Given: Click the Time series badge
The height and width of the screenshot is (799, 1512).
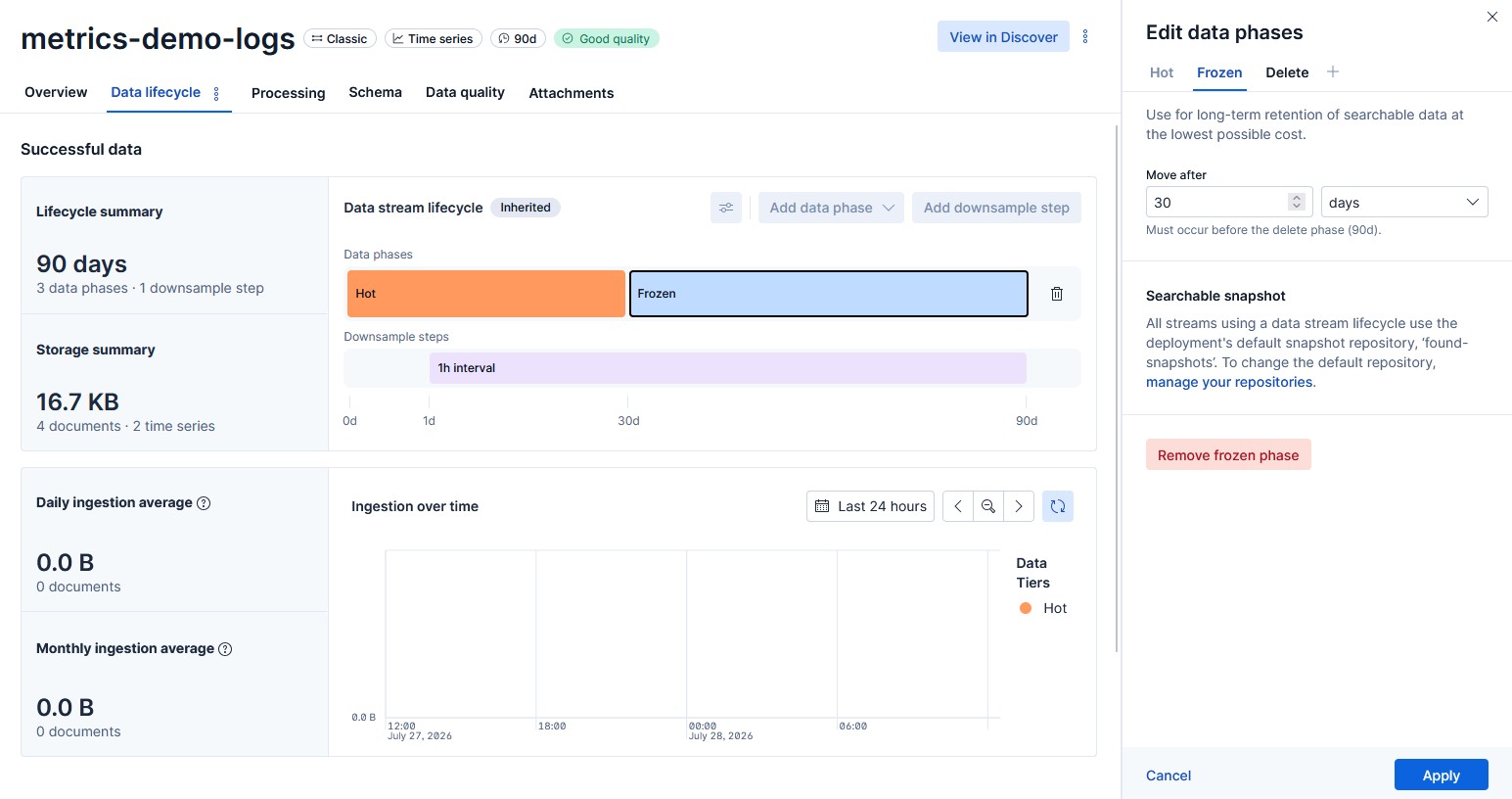Looking at the screenshot, I should tap(434, 38).
